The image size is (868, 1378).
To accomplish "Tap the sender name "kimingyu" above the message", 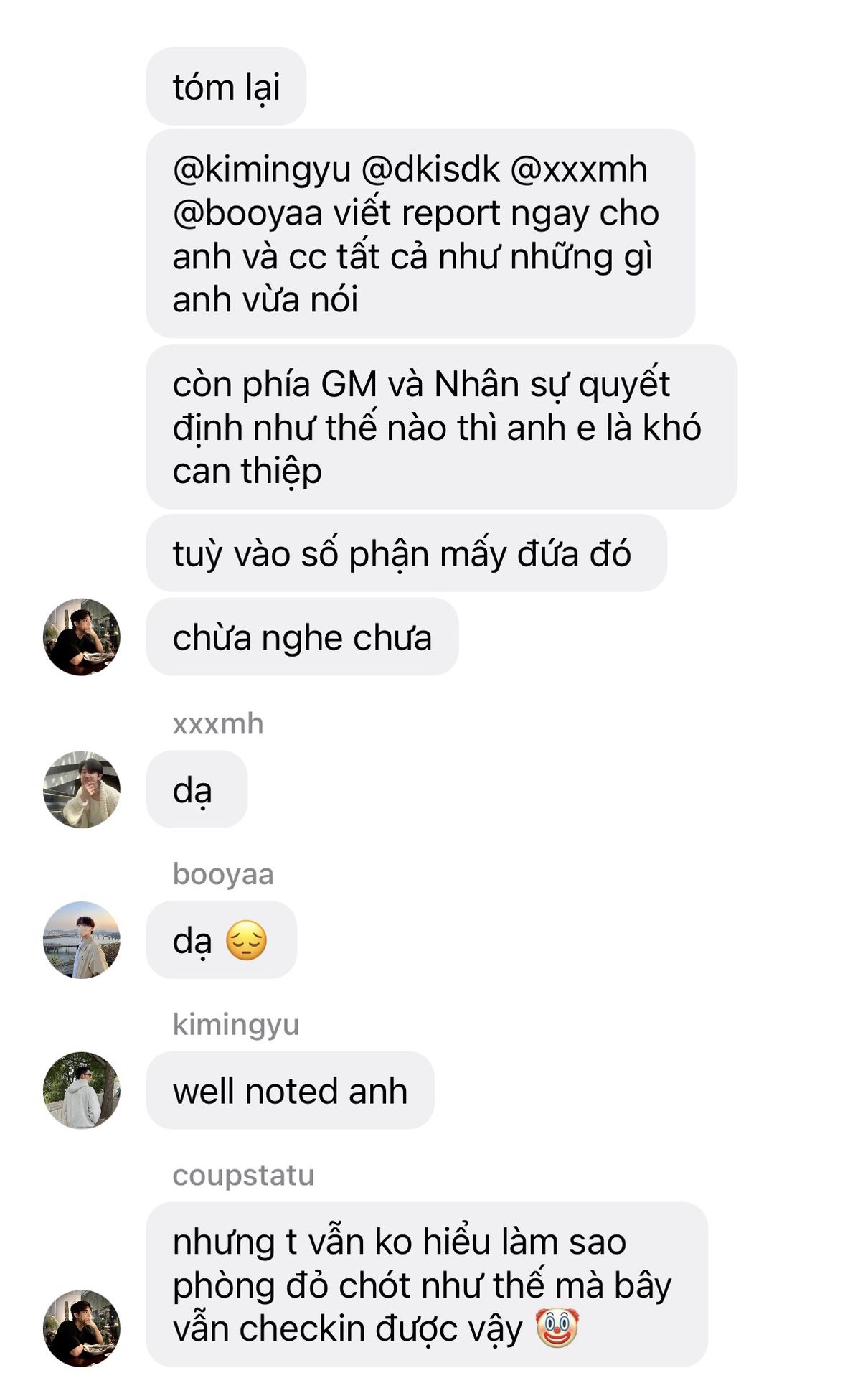I will (235, 1025).
